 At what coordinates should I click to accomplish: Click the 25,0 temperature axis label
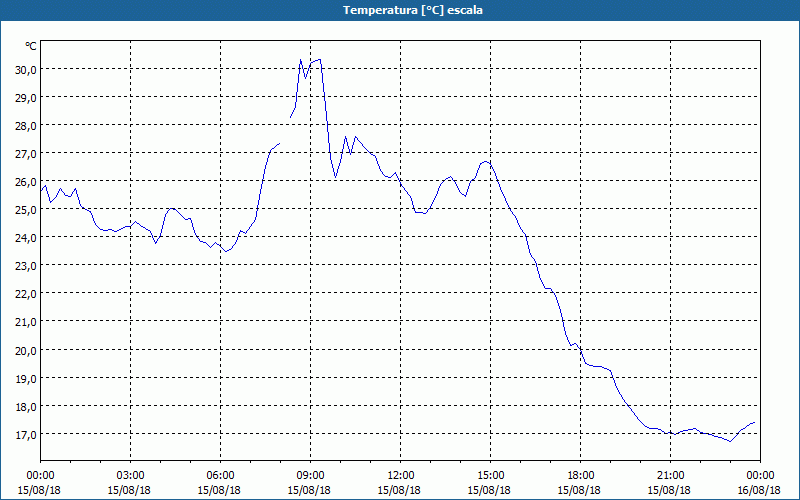[x=26, y=210]
